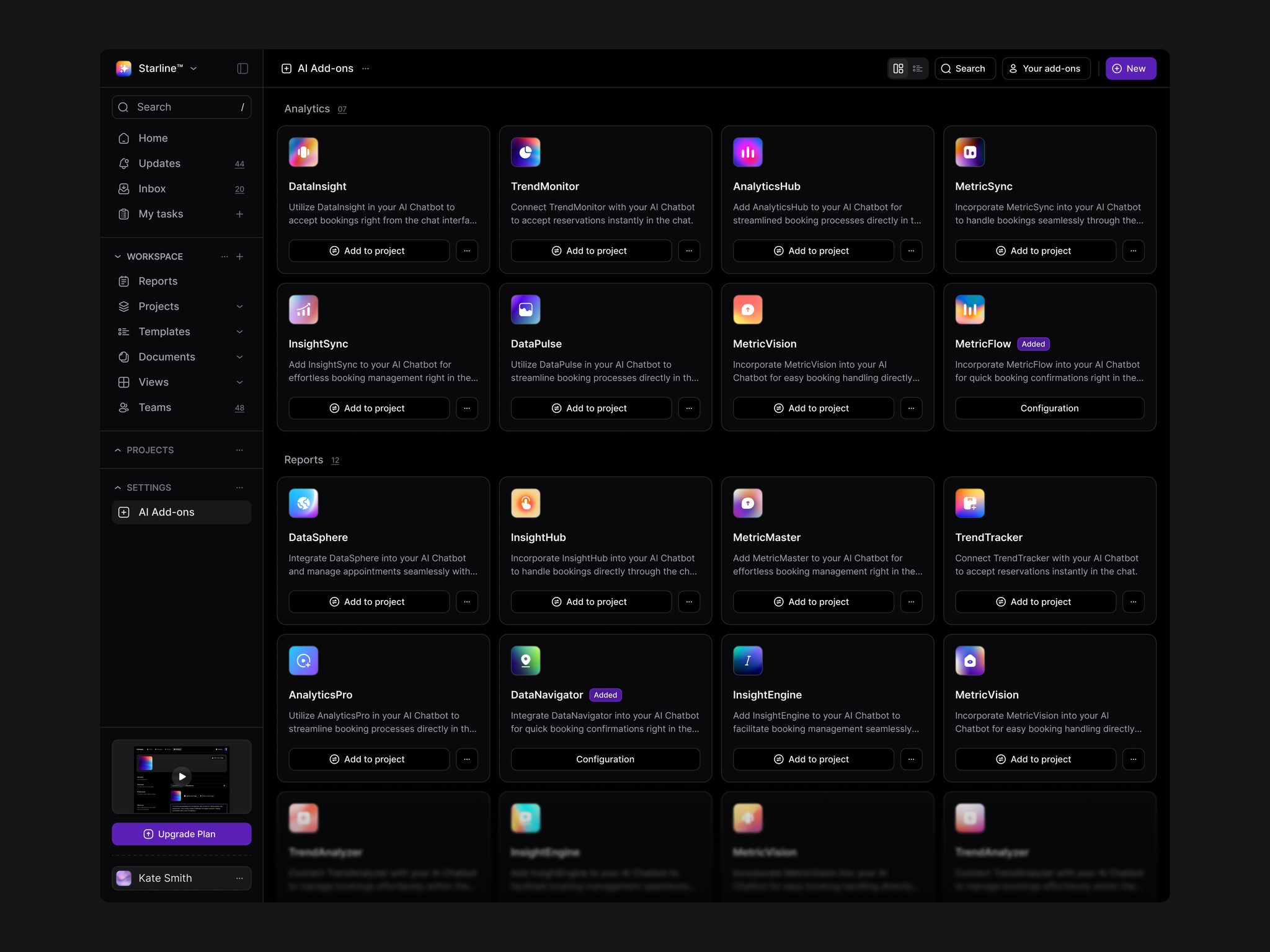The image size is (1270, 952).
Task: Go to Home in sidebar
Action: (181, 138)
